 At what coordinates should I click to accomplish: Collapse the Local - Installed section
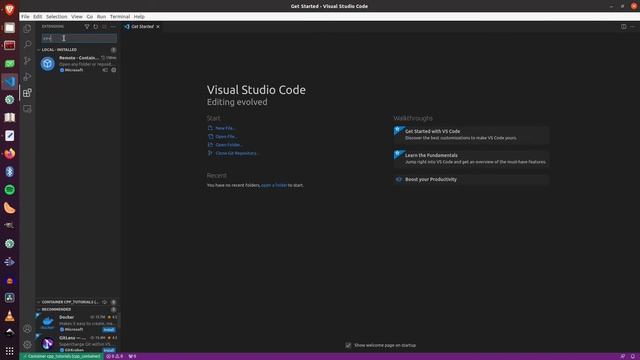tap(59, 50)
